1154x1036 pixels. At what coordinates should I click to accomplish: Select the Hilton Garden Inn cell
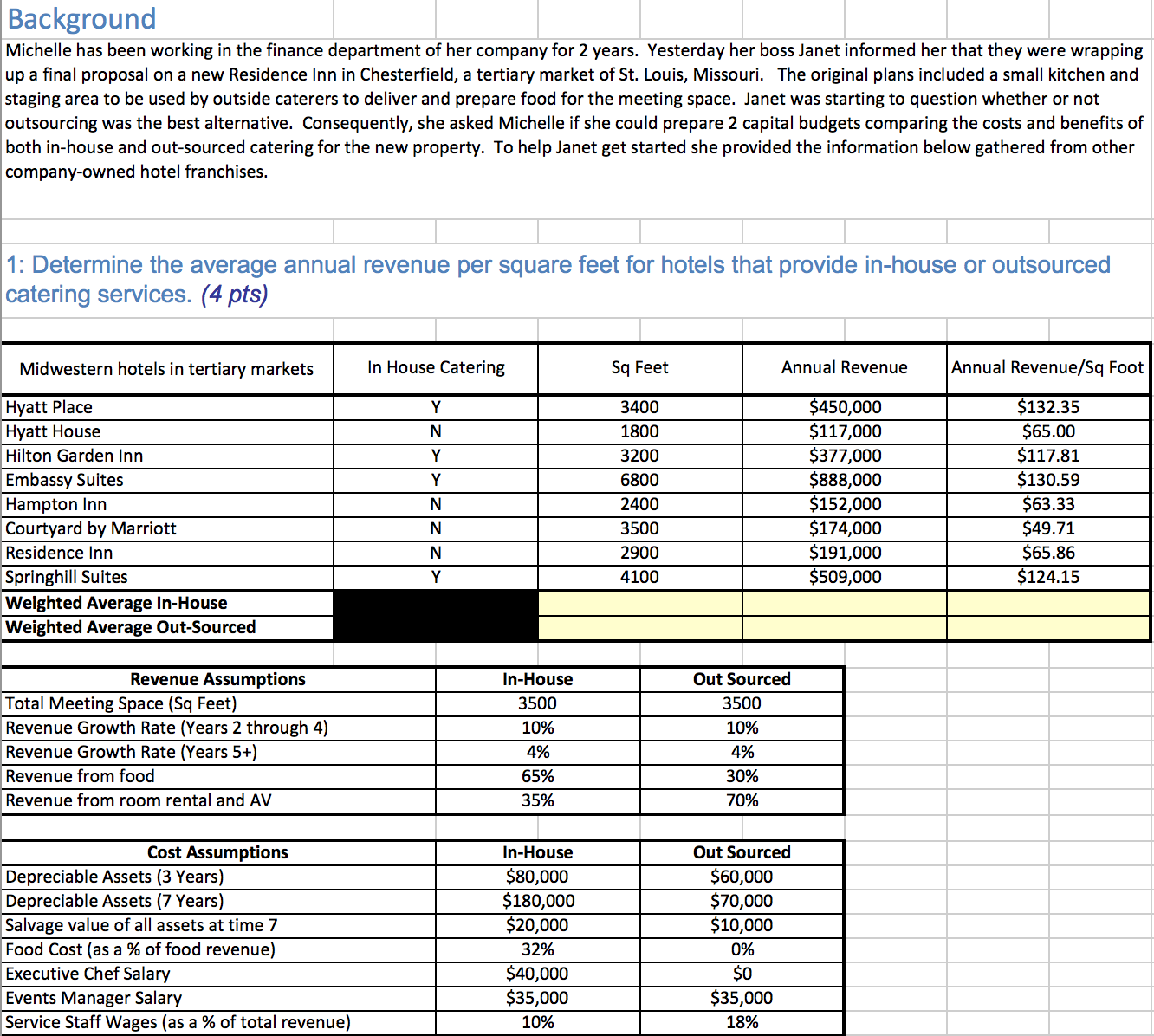[167, 456]
